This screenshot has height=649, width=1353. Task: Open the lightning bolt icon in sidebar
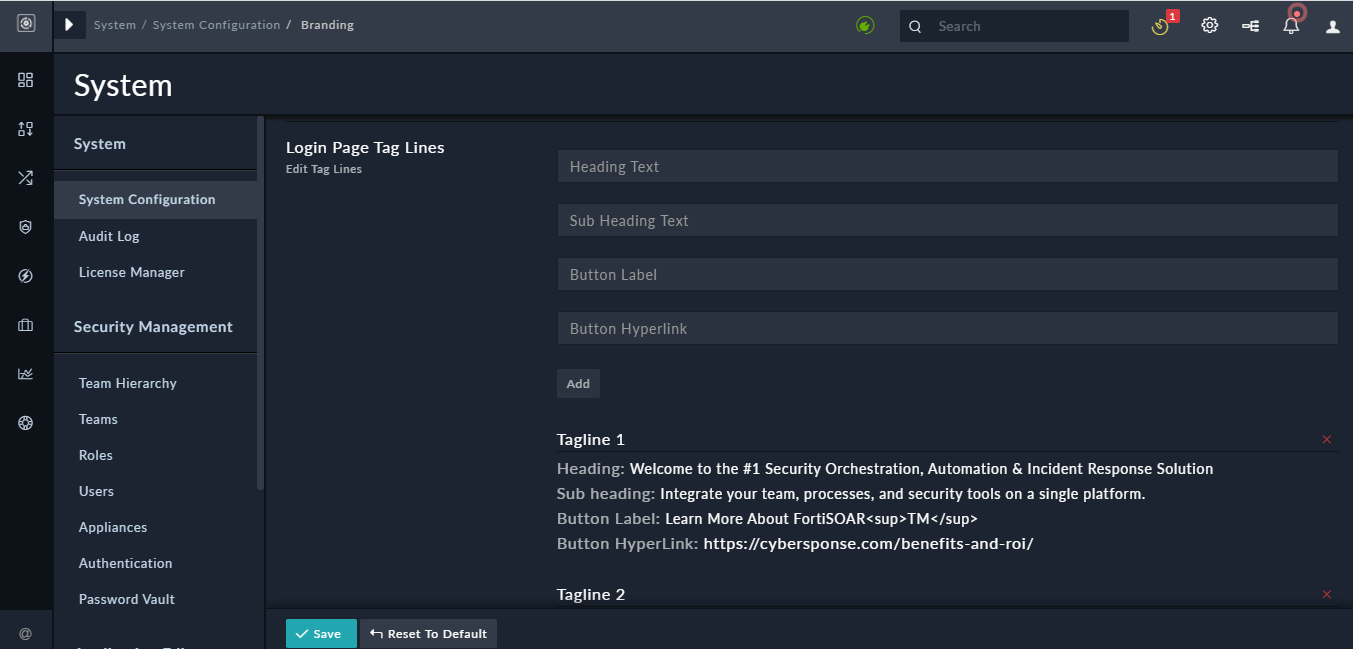click(x=26, y=276)
